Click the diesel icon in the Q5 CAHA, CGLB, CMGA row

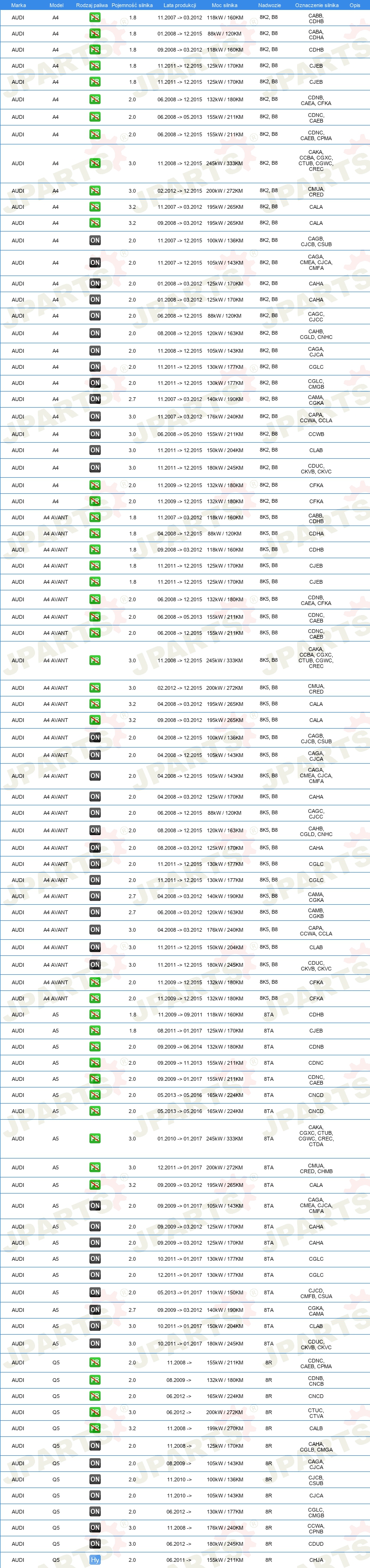95,1446
